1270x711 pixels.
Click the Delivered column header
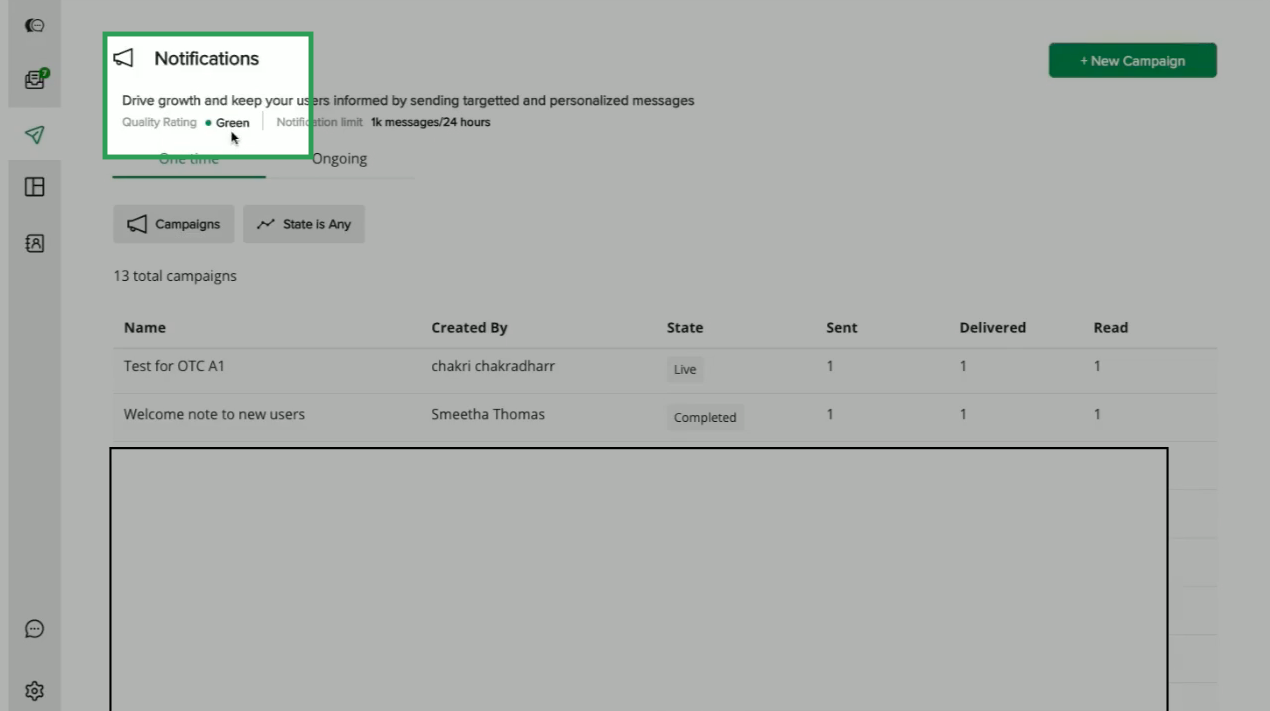[992, 327]
